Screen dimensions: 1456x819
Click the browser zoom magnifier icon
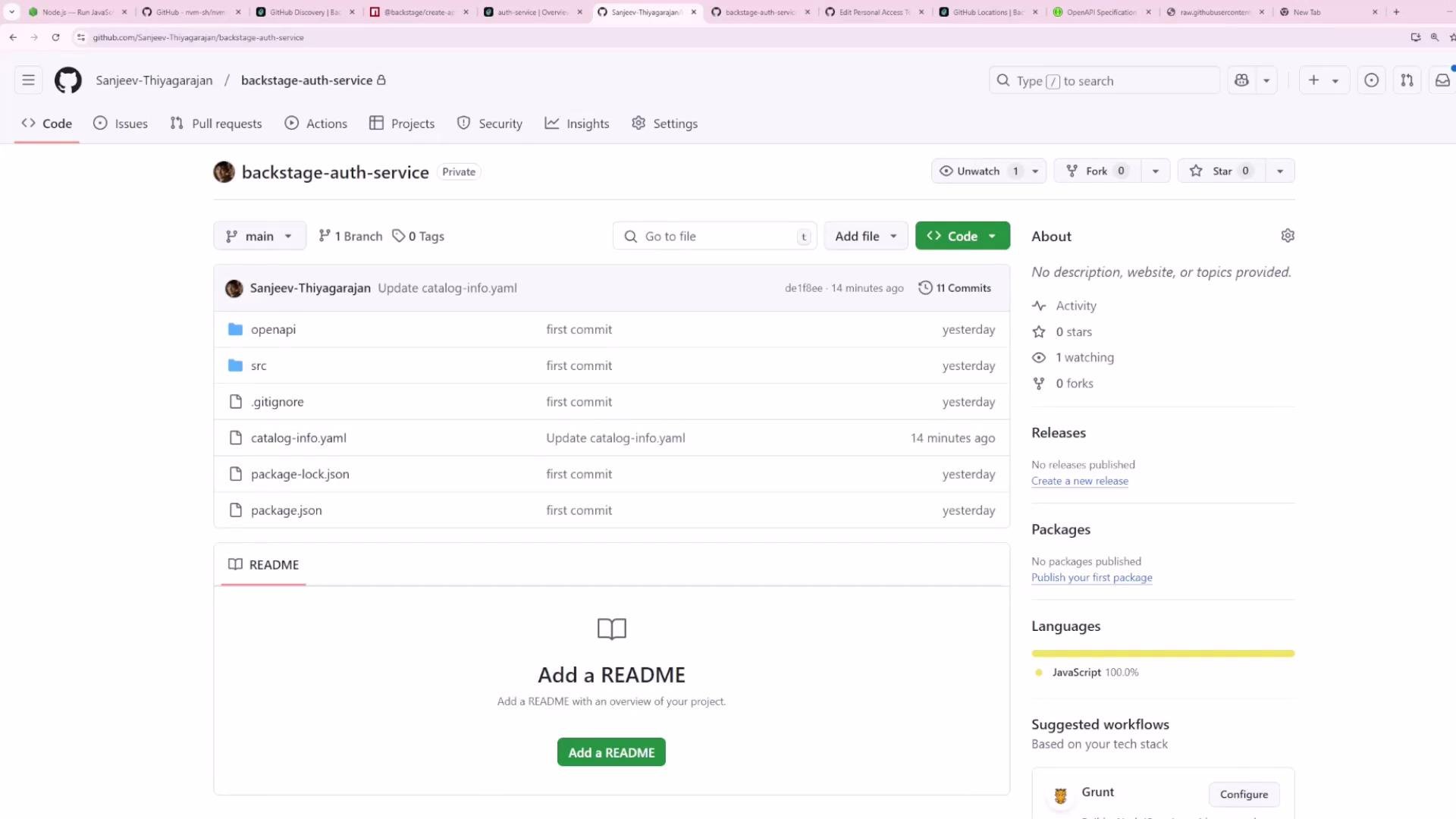[x=1434, y=37]
